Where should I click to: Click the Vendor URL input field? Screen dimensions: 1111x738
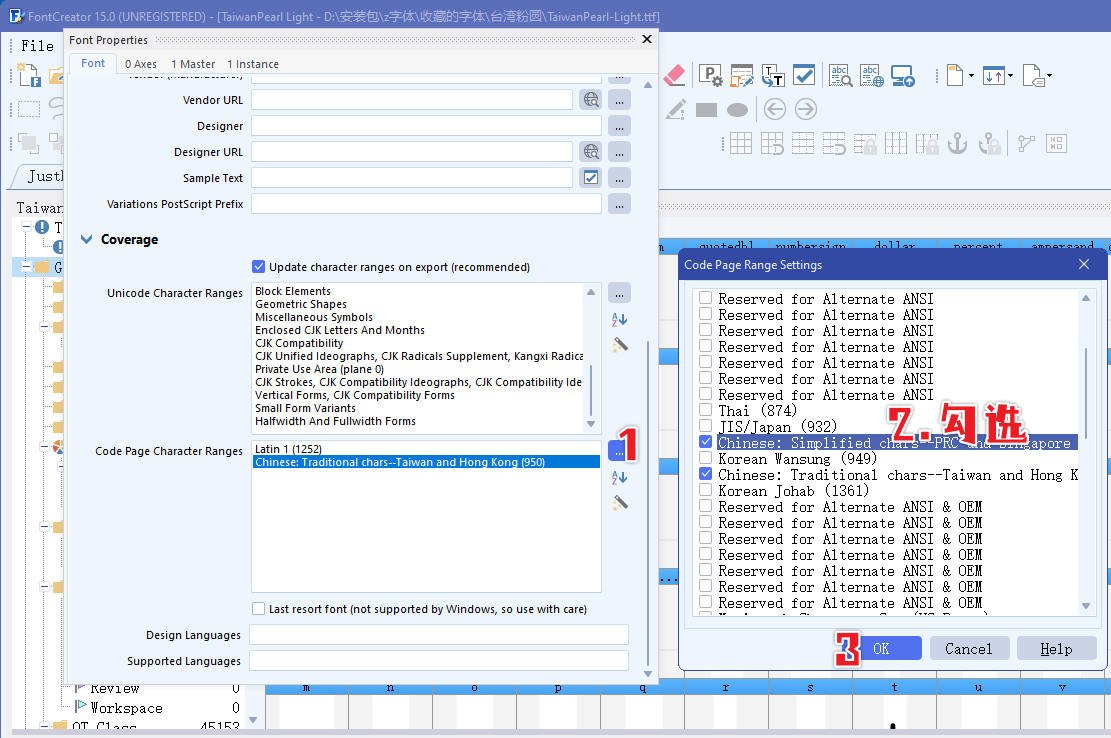tap(412, 100)
